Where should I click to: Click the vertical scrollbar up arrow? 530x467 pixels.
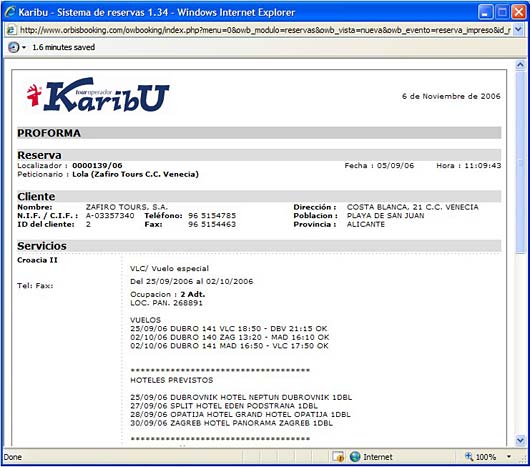pos(521,65)
